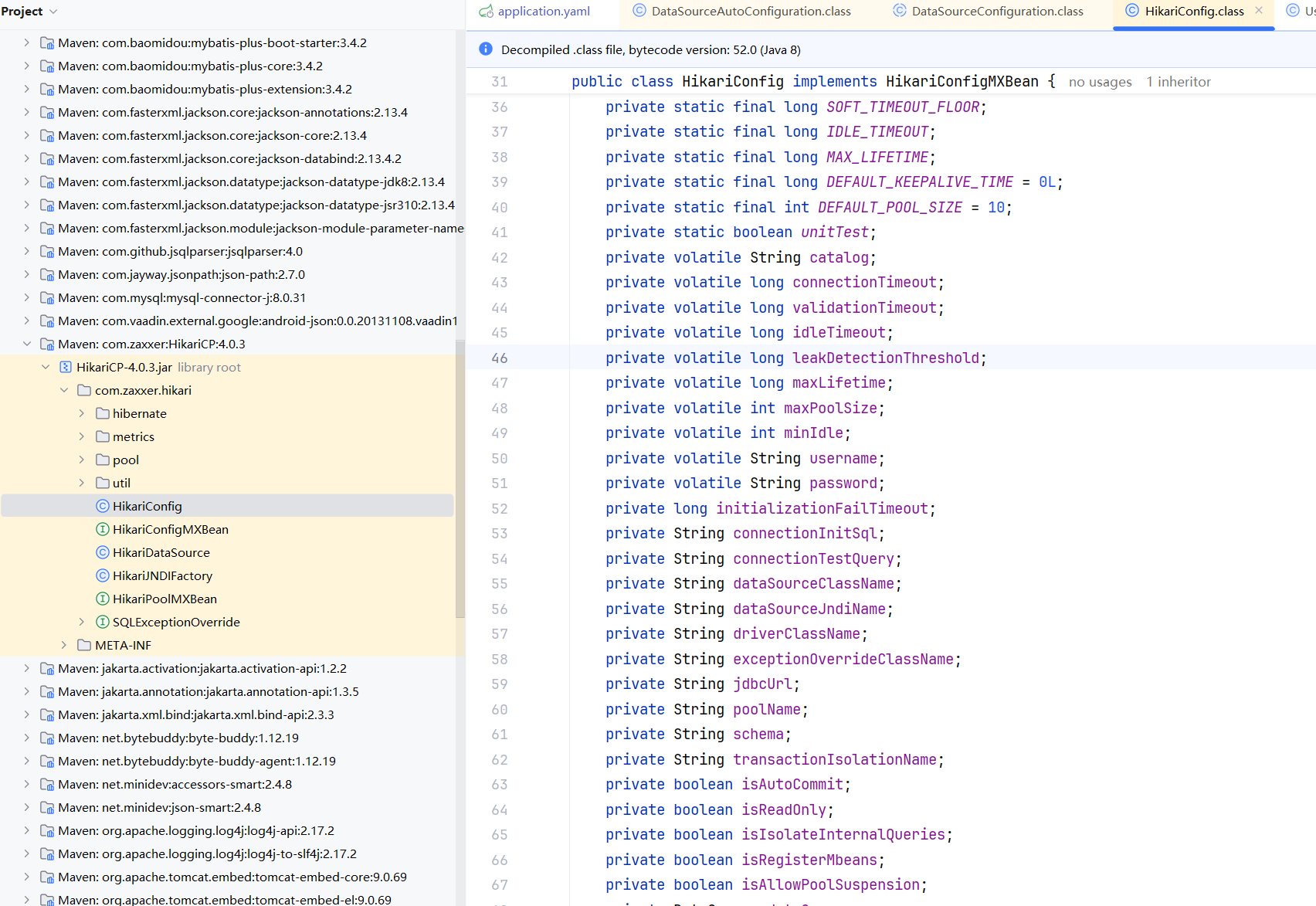Expand the SQLExceptionOverride node
Viewport: 1316px width, 906px height.
pos(82,622)
